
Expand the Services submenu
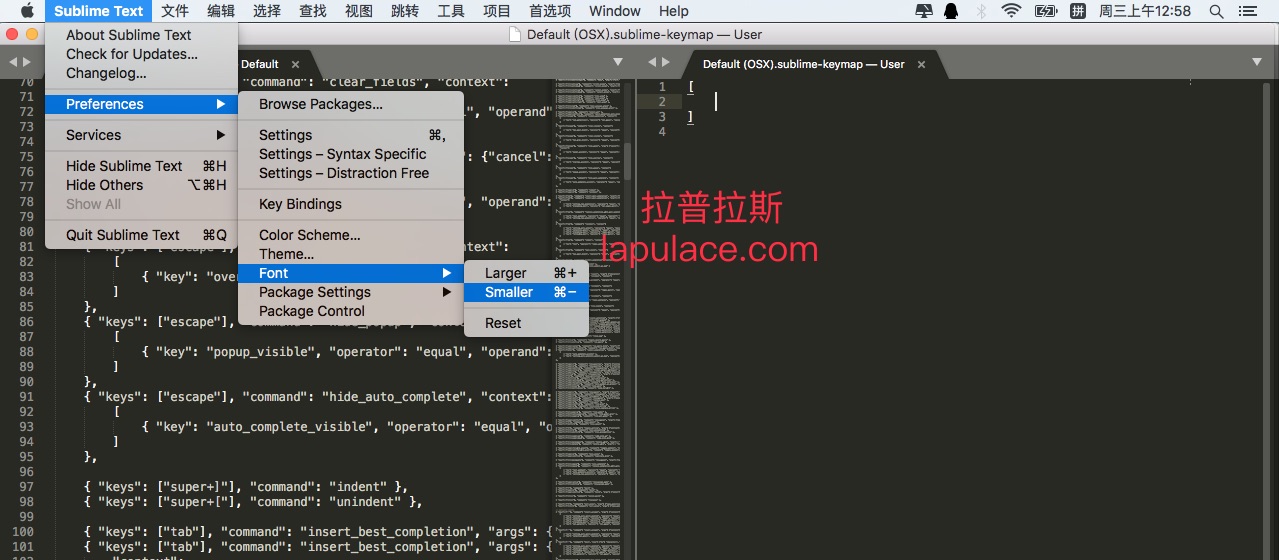[x=141, y=135]
